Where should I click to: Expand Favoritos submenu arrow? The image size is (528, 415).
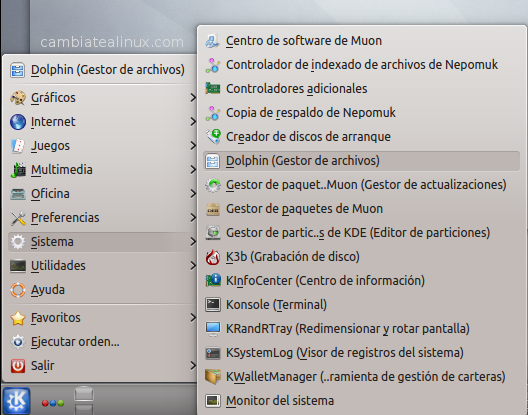[193, 318]
